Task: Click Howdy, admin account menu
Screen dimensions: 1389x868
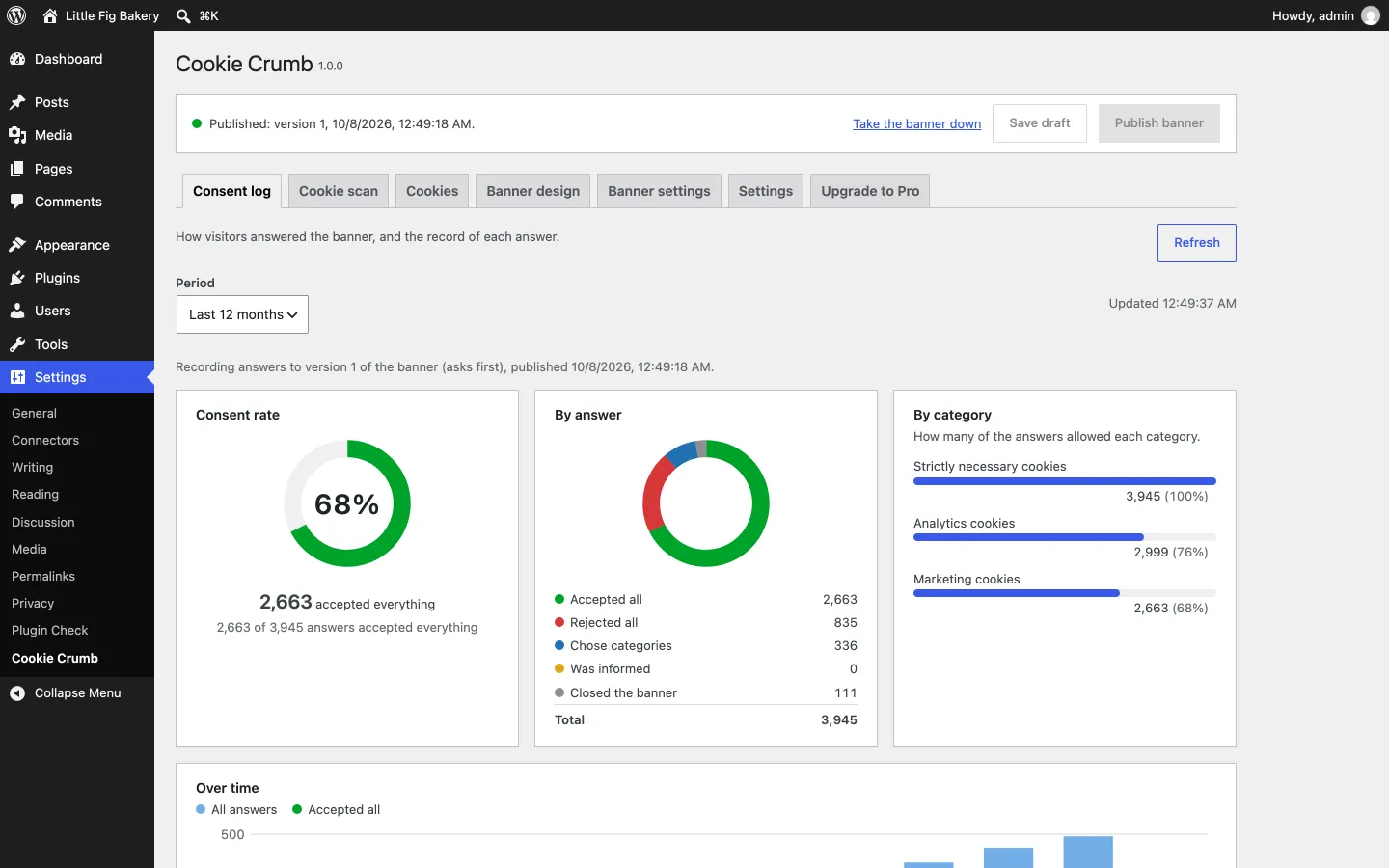Action: pyautogui.click(x=1325, y=15)
